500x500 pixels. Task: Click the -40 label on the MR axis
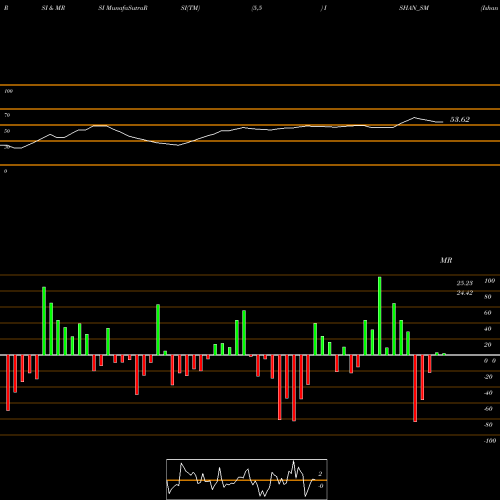[488, 393]
